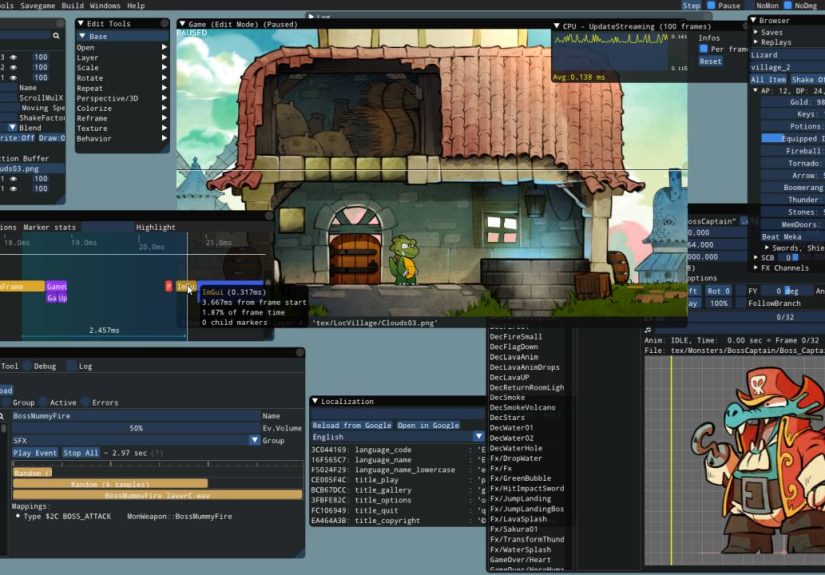Select the Debug radio option in the audio window
The image size is (825, 575).
[x=25, y=366]
